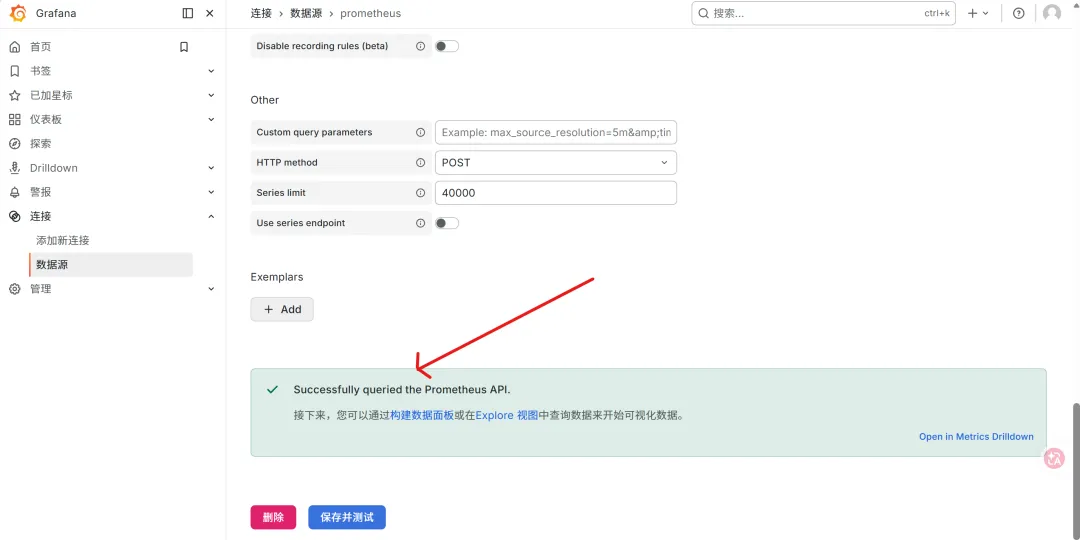Viewport: 1080px width, 540px height.
Task: Click the 连接 connections icon
Action: point(14,216)
